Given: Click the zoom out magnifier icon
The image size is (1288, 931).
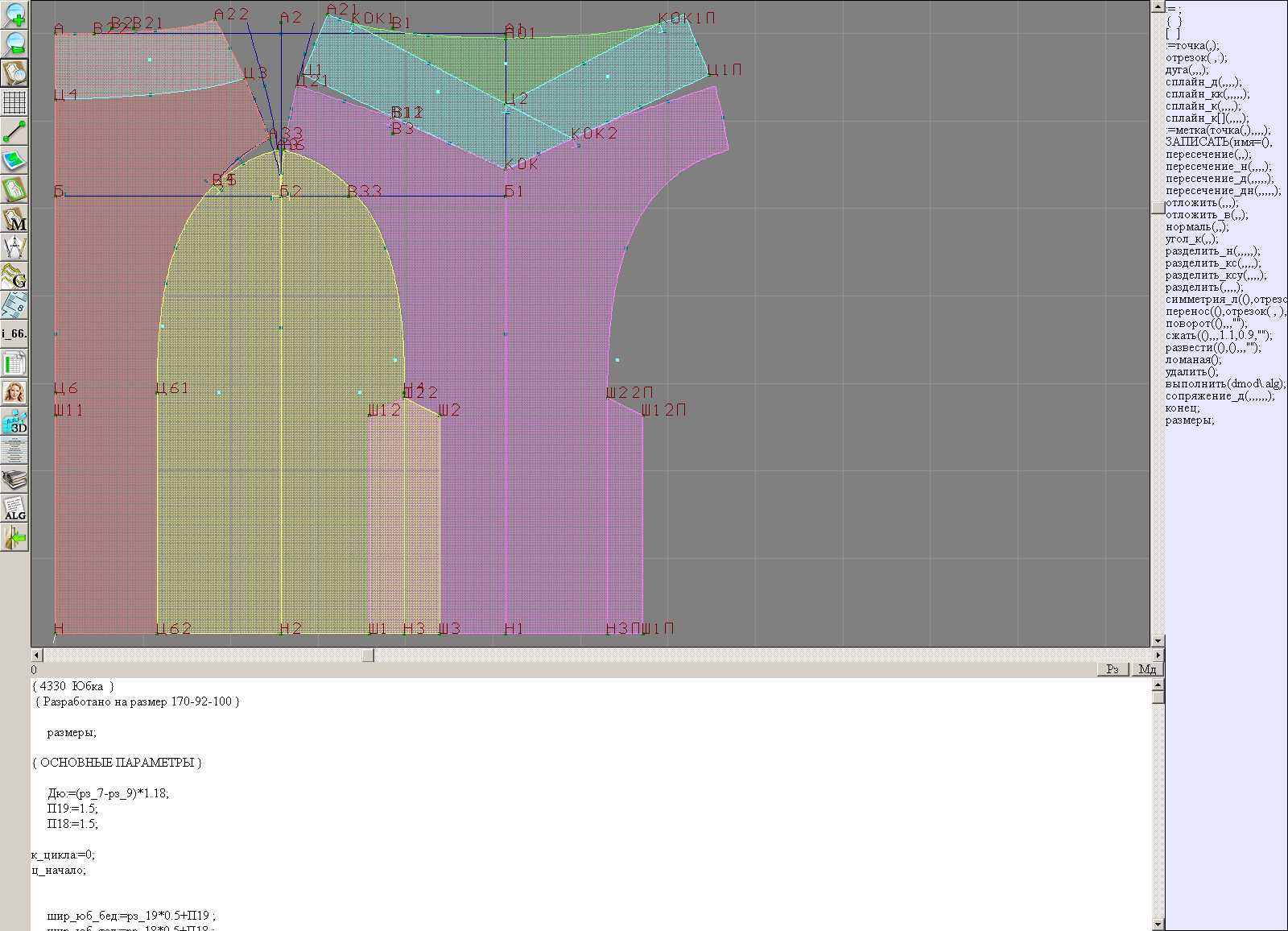Looking at the screenshot, I should [14, 43].
